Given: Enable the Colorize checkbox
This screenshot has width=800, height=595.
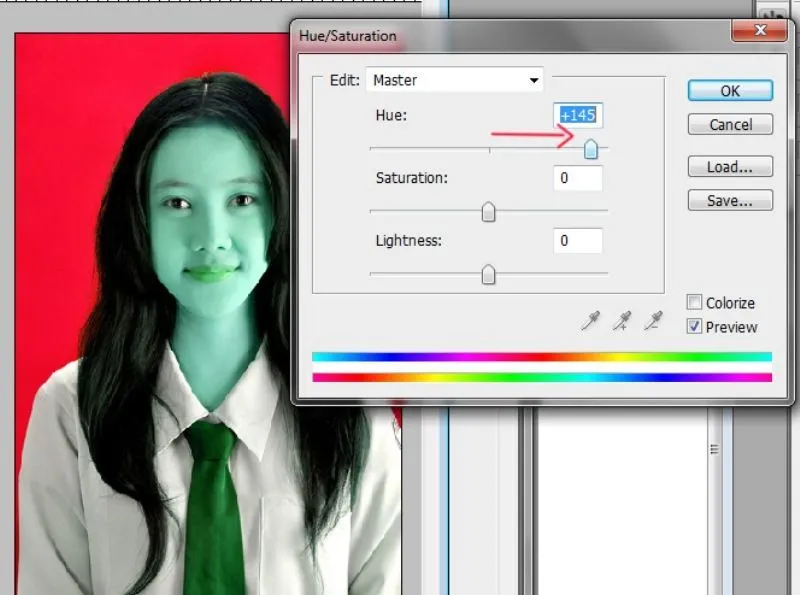Looking at the screenshot, I should (x=694, y=302).
